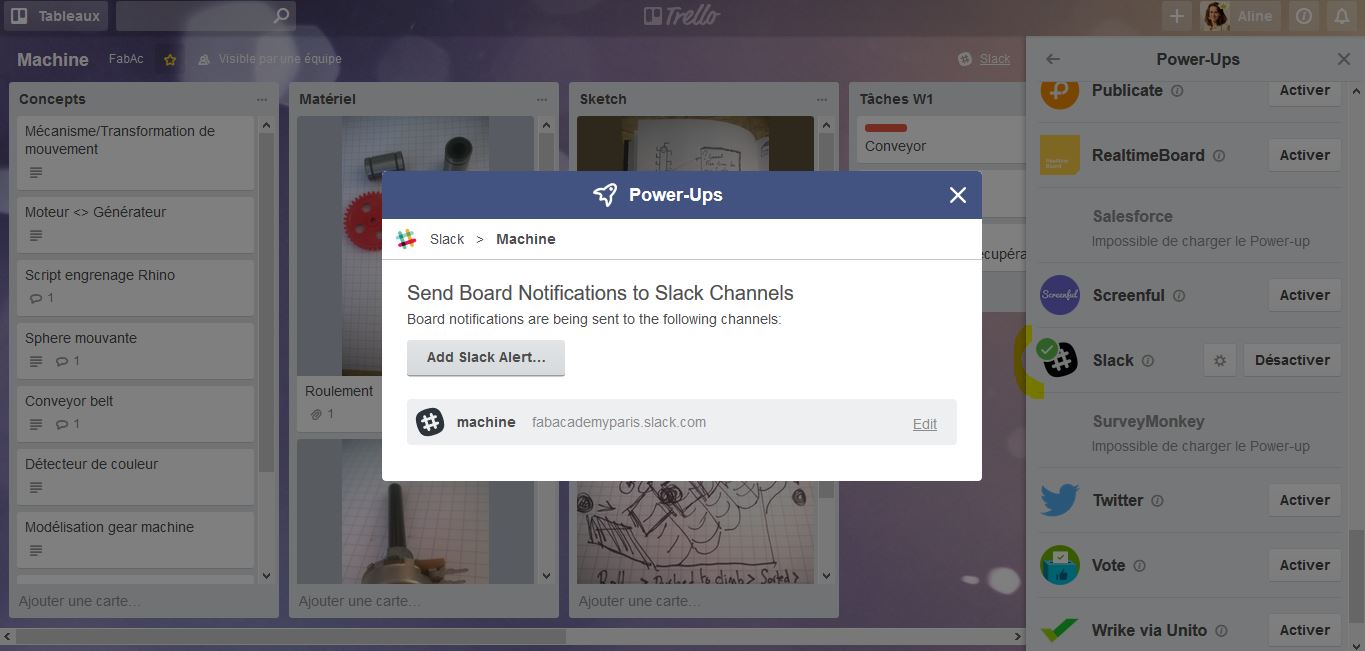Open Matériel list options menu
Viewport: 1365px width, 651px height.
coord(541,99)
